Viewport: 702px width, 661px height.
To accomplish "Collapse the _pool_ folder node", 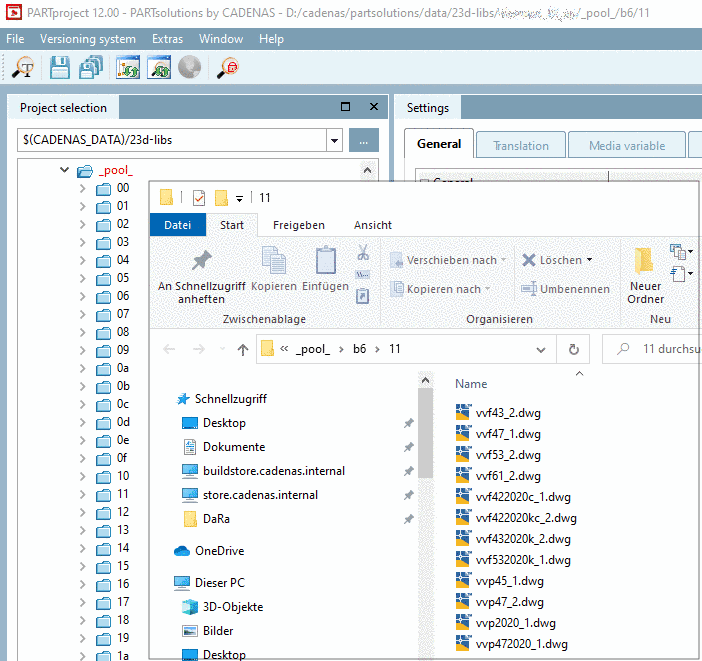I will click(64, 170).
